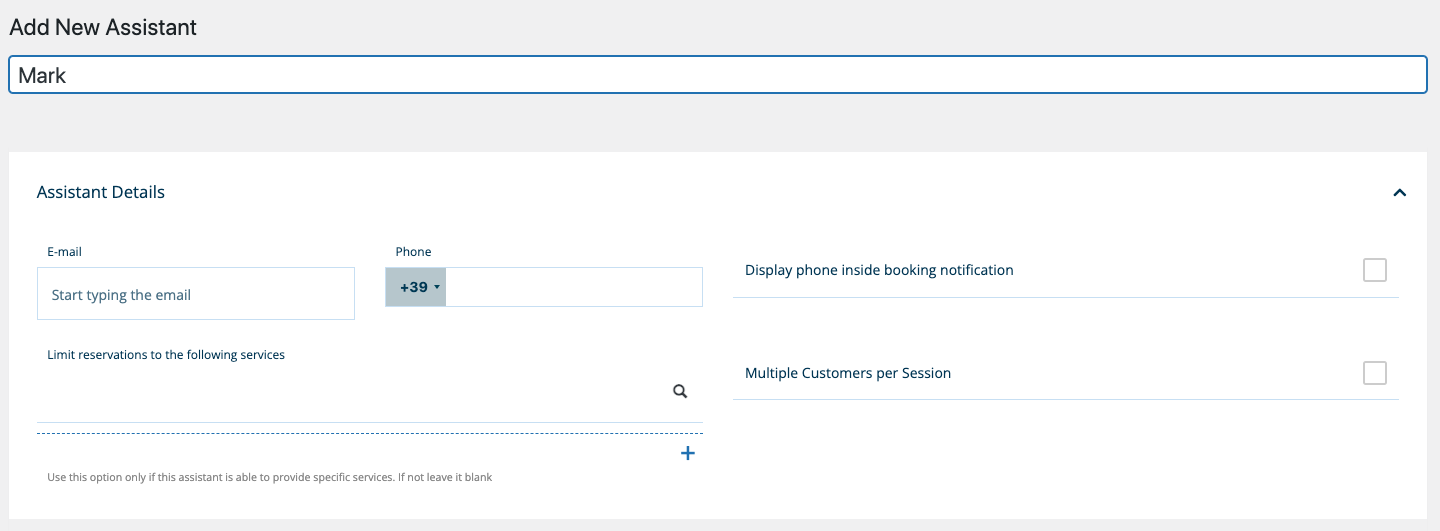Click the E-mail input field

(196, 294)
